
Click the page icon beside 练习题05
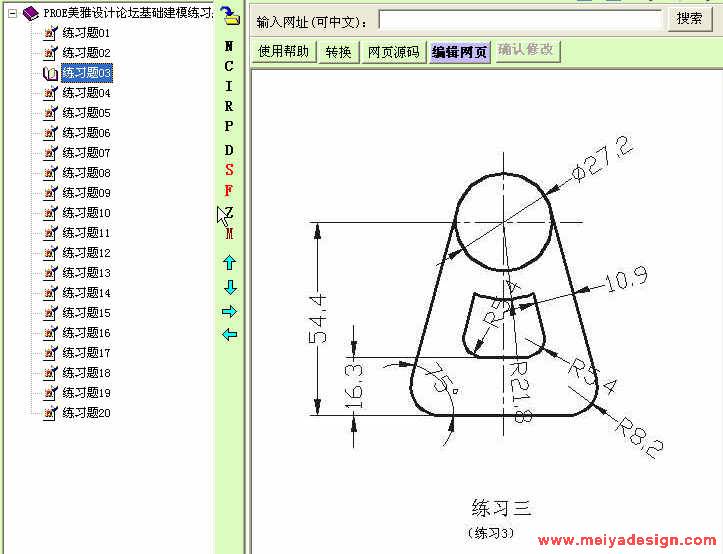50,113
